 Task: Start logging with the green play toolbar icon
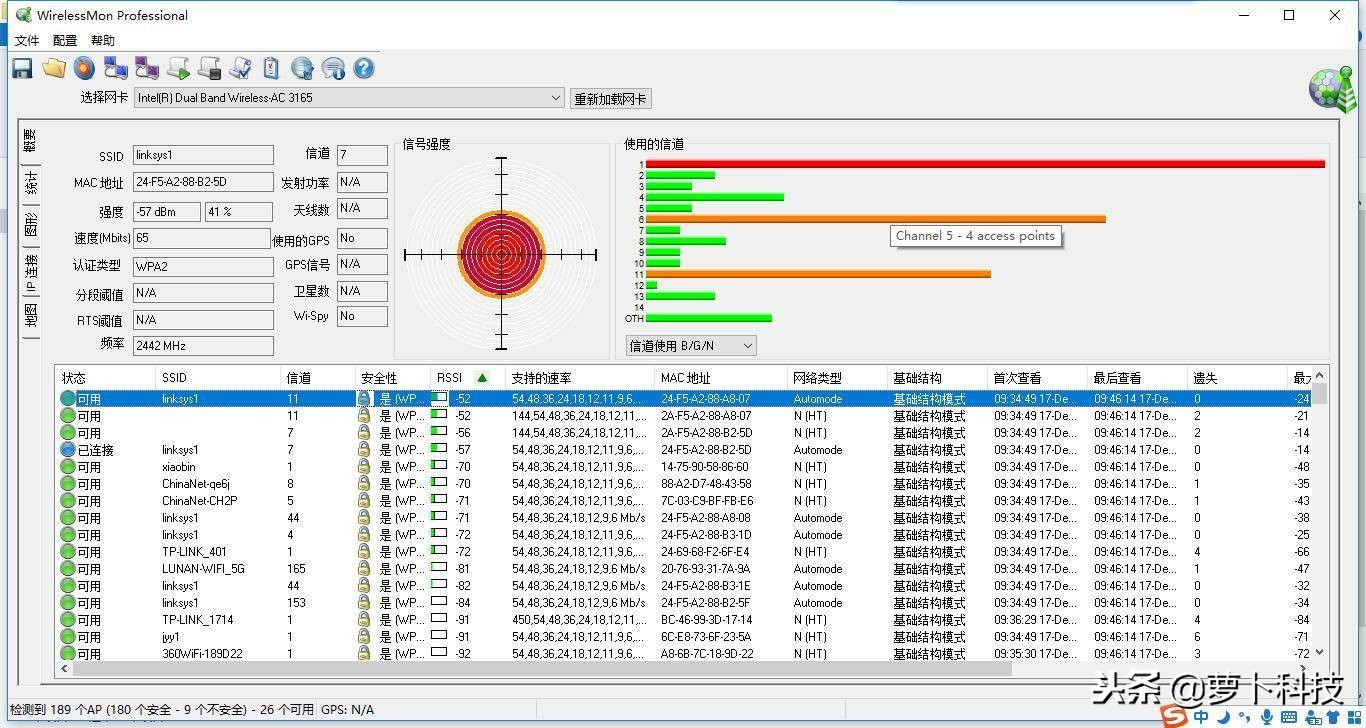(x=178, y=68)
